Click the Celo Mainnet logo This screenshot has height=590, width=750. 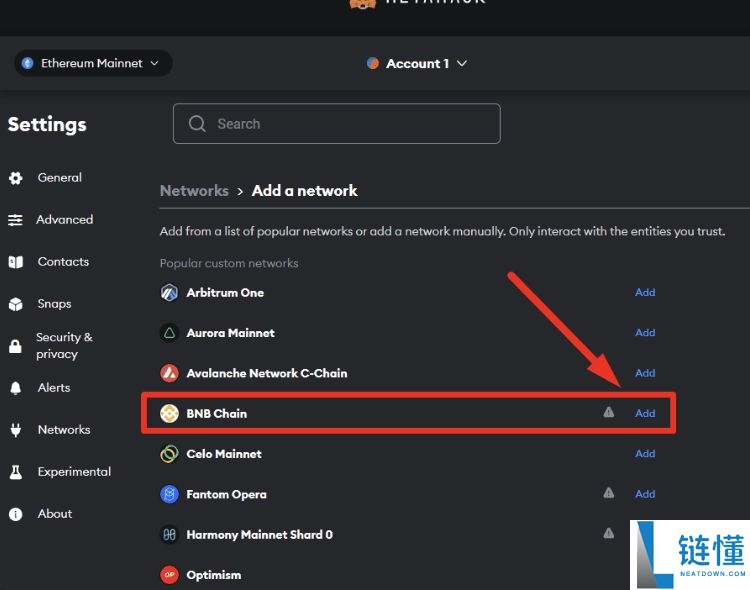click(169, 454)
